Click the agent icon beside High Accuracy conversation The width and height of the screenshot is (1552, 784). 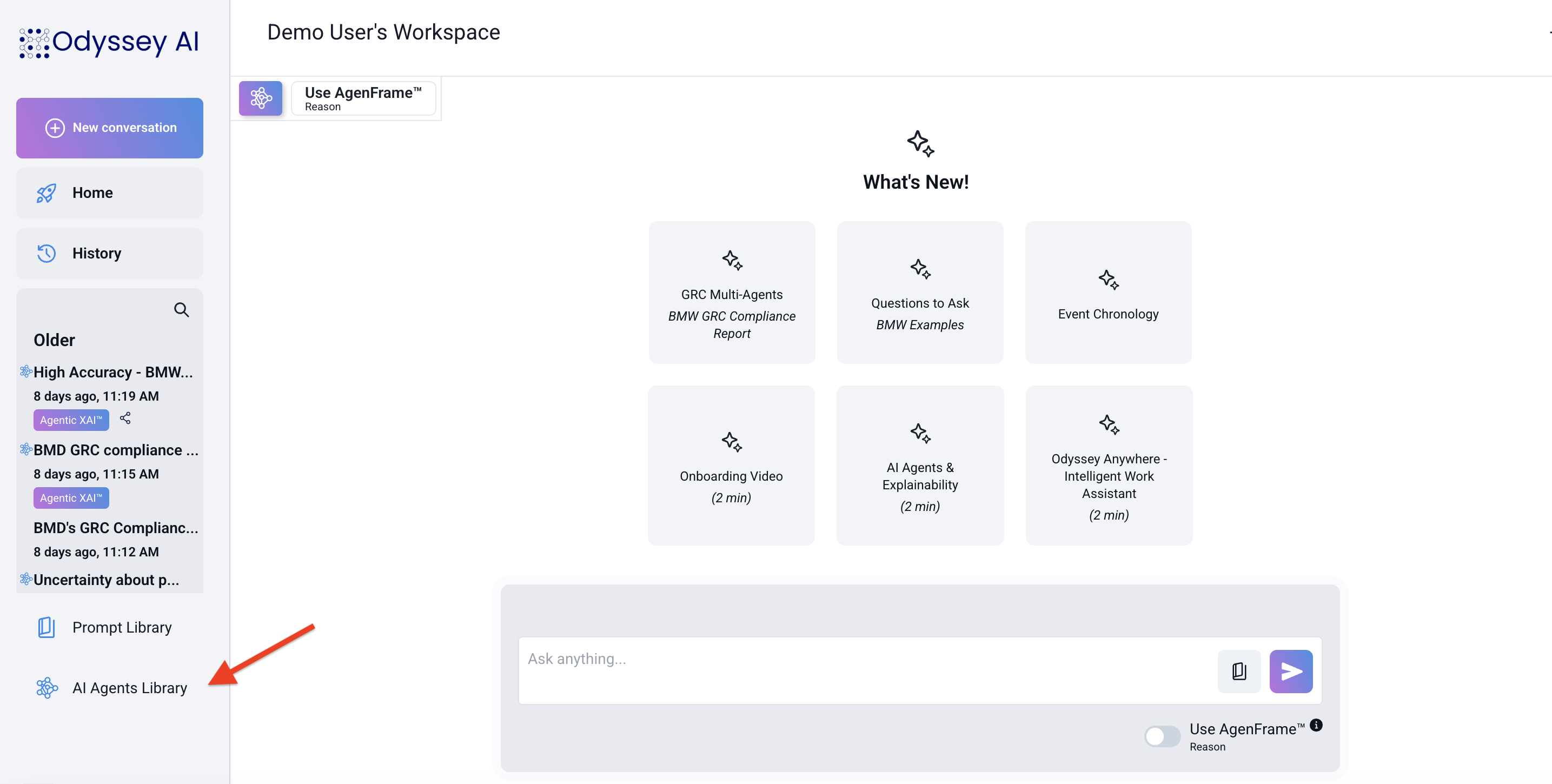[26, 371]
